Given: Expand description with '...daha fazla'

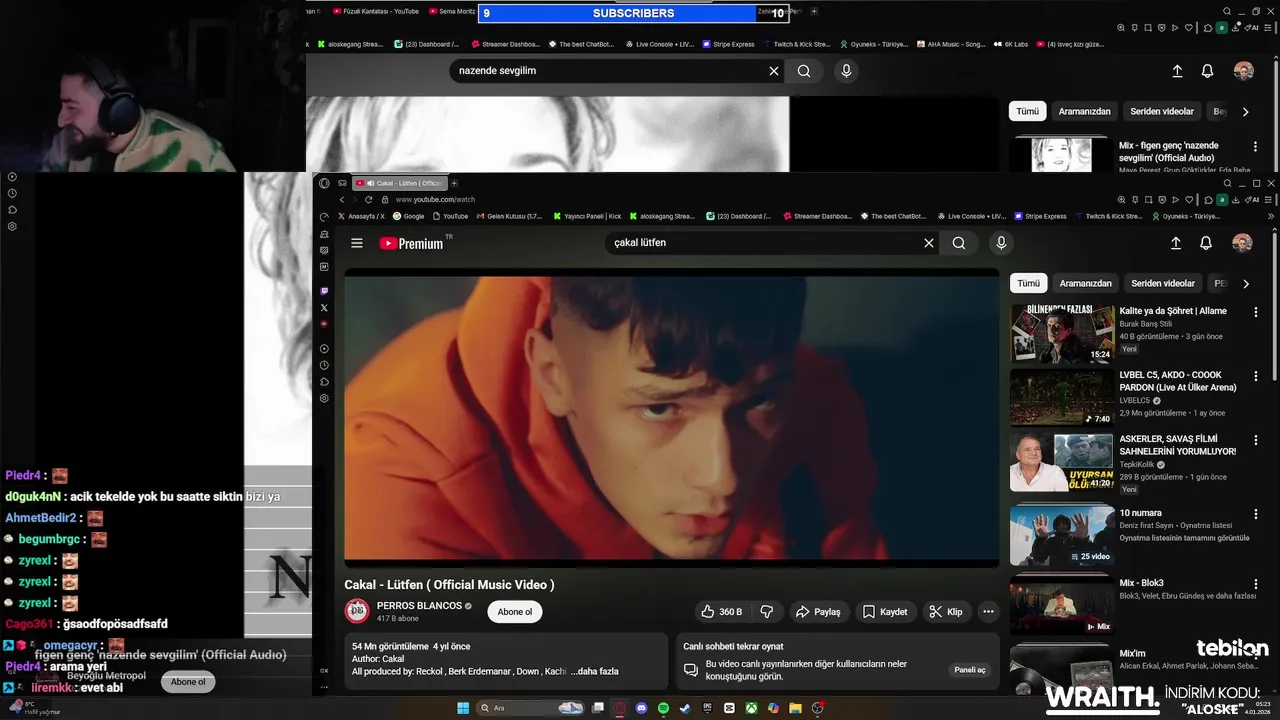Looking at the screenshot, I should click(x=595, y=671).
